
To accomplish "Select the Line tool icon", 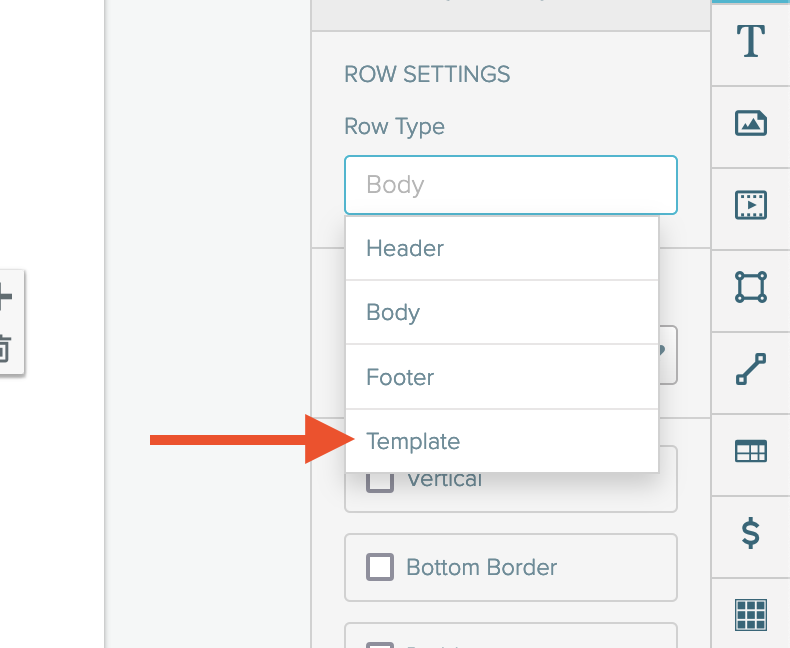I will click(x=751, y=369).
